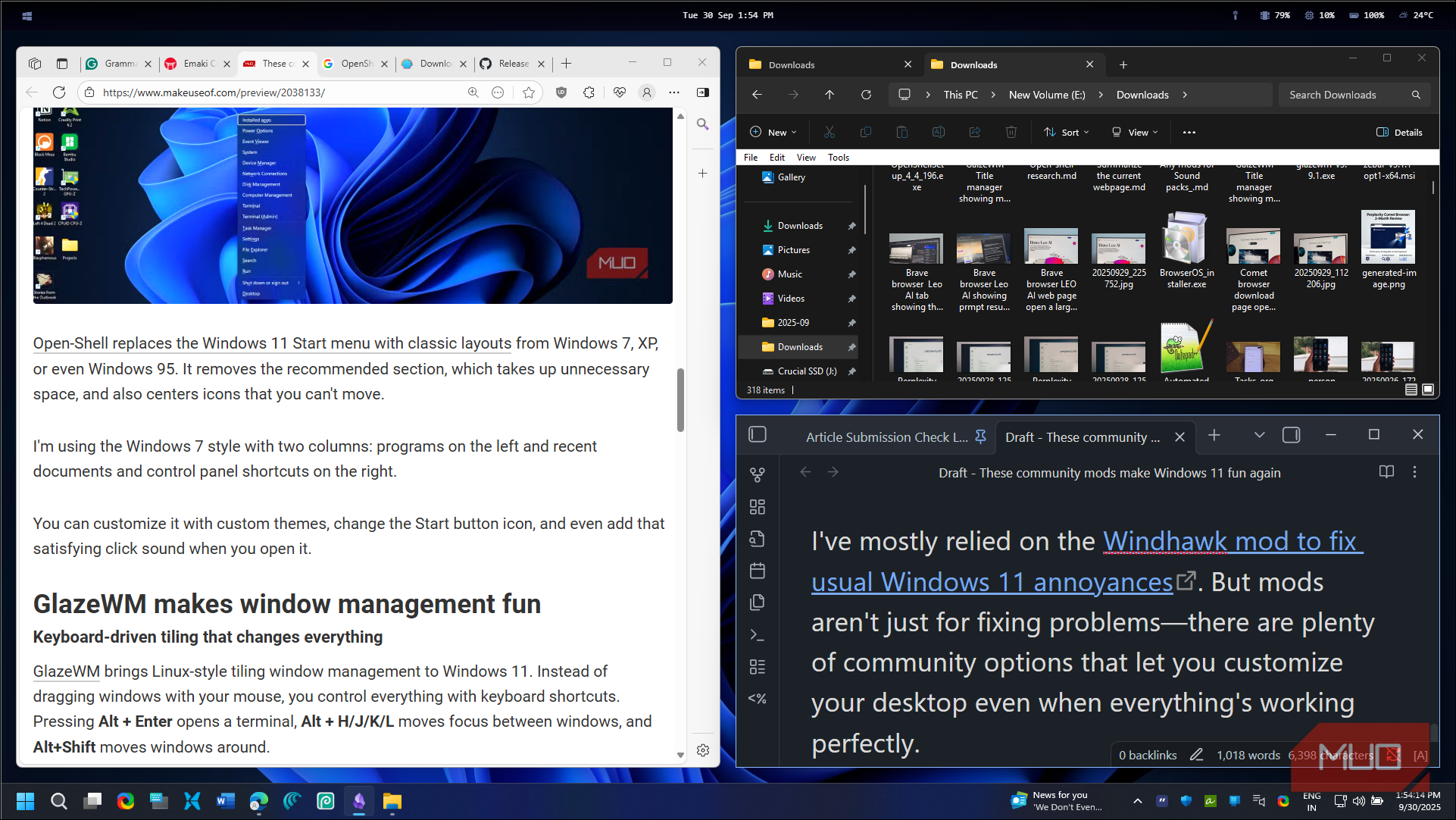Screen dimensions: 1456x820
Task: Expand the Sort dropdown in File Explorer
Action: [x=1067, y=132]
